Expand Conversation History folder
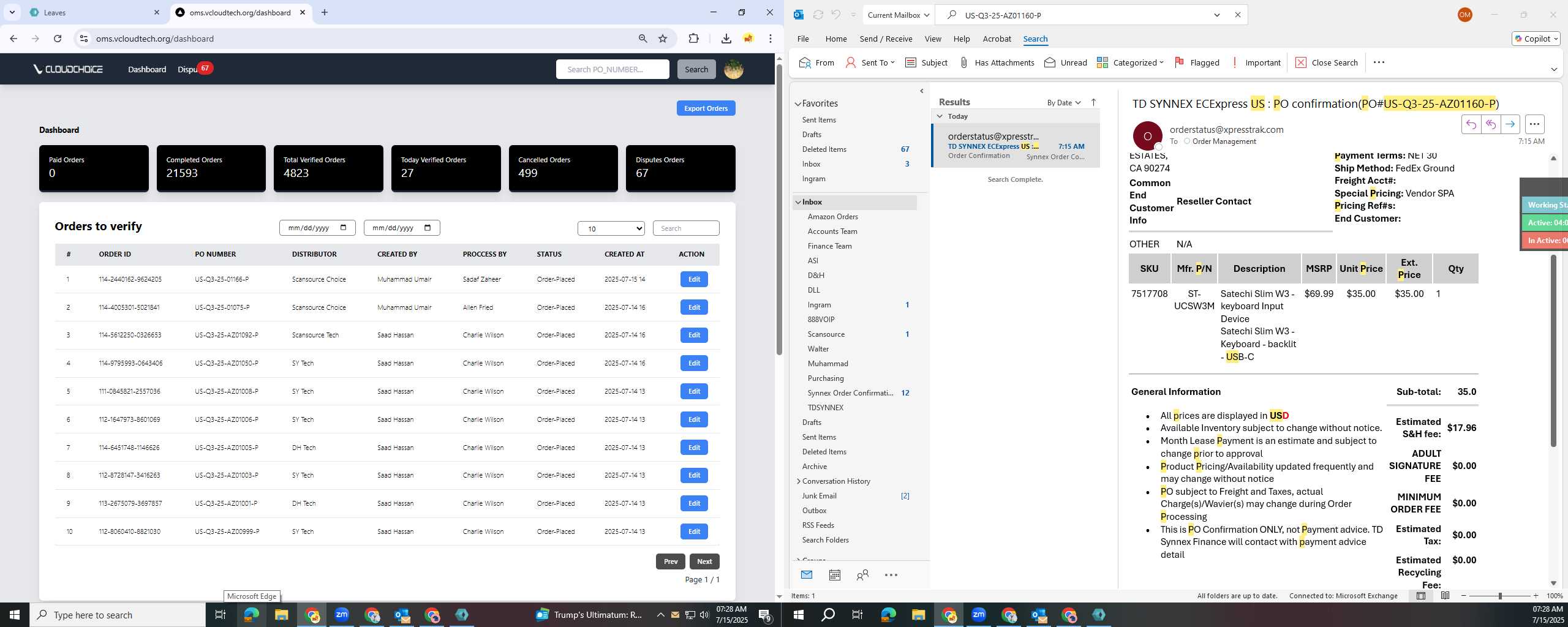Viewport: 1568px width, 627px height. coord(798,481)
